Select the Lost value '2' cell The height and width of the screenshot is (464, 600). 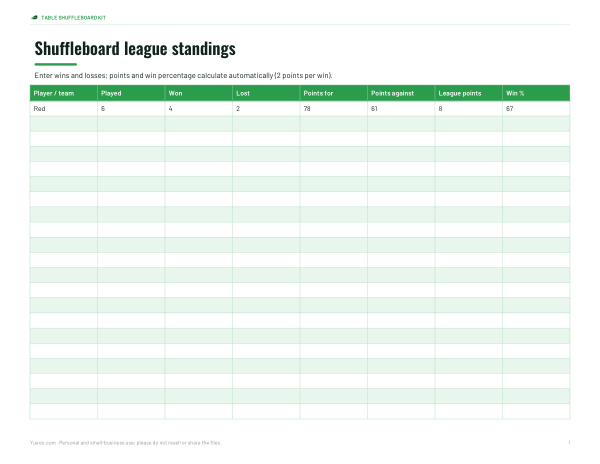click(266, 109)
